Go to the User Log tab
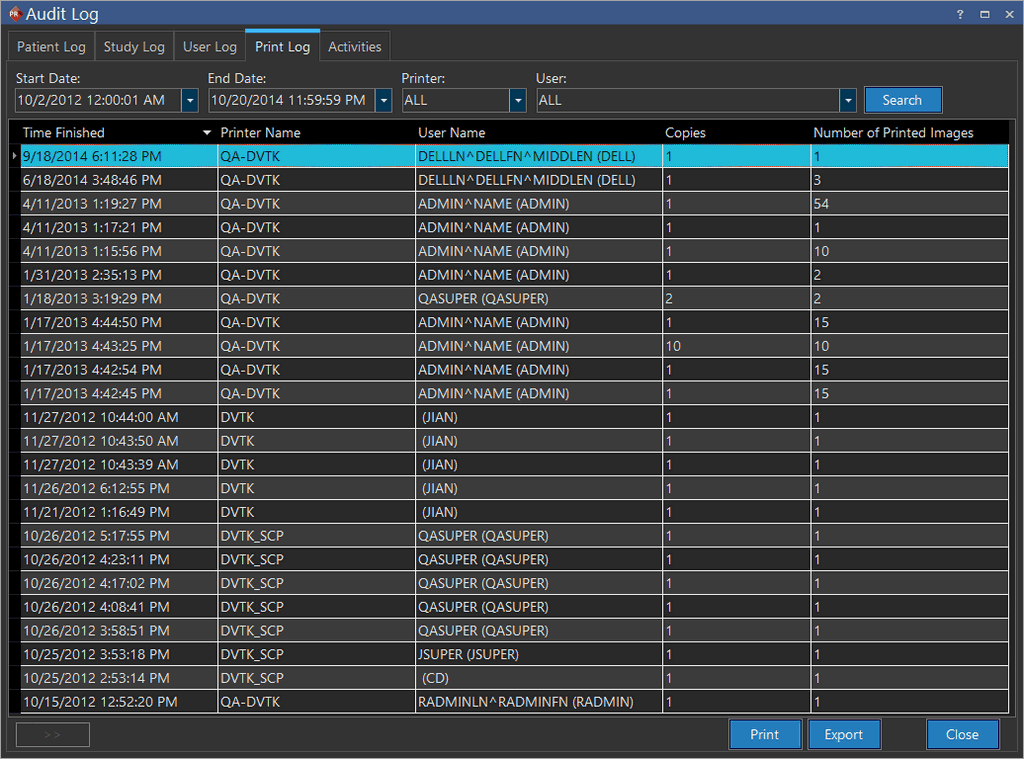Viewport: 1024px width, 759px height. pos(210,47)
